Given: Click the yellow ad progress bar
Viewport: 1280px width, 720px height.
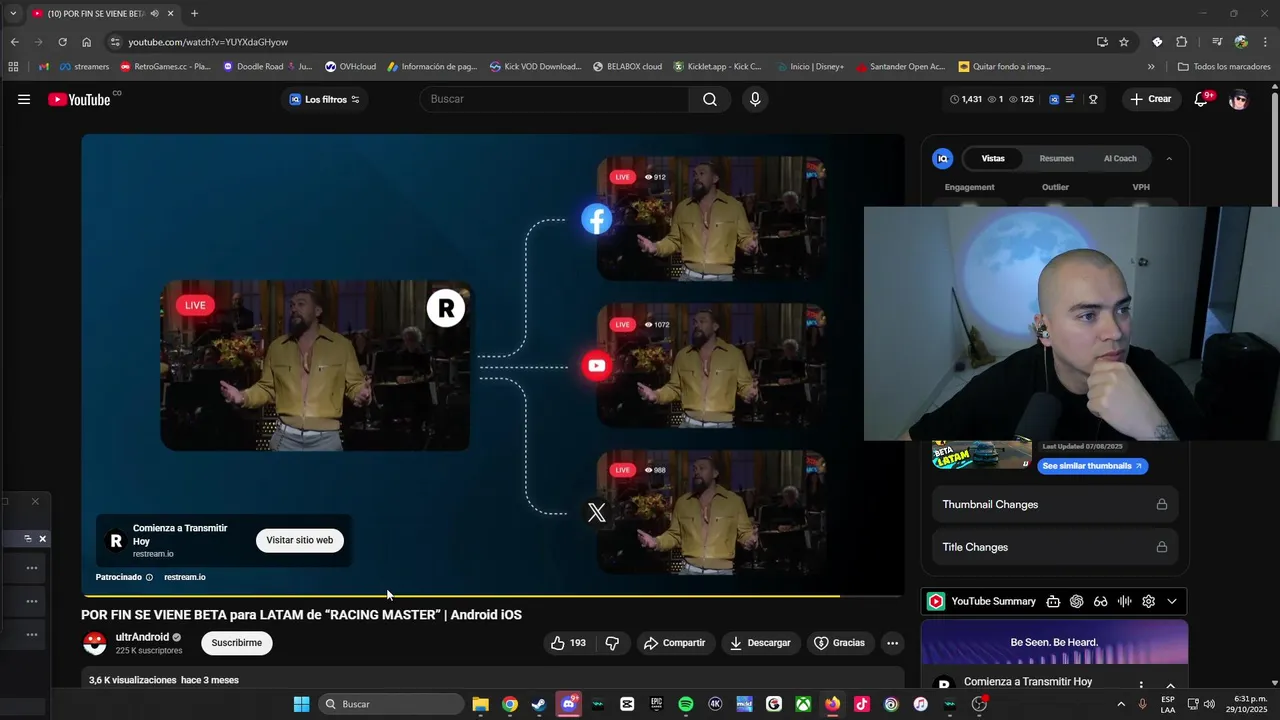Looking at the screenshot, I should tap(460, 595).
